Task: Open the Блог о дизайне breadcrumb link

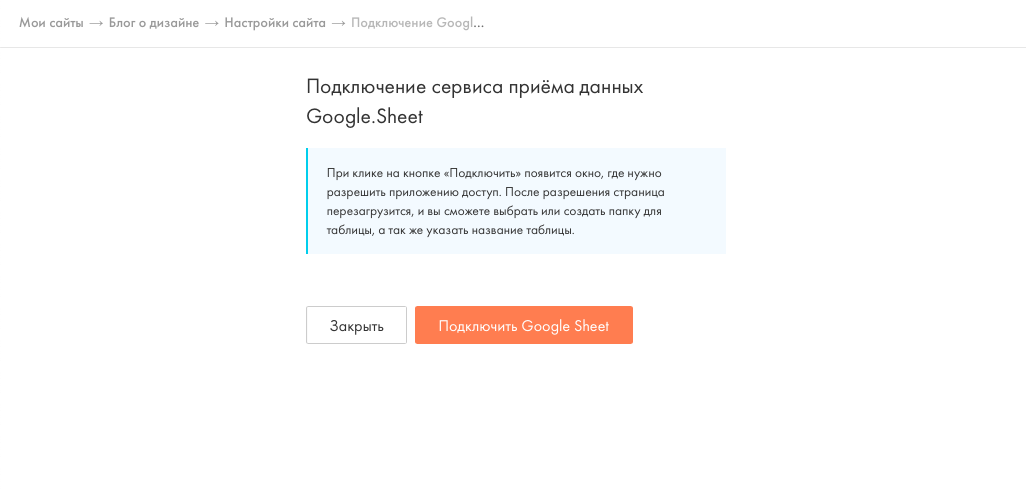Action: 154,24
